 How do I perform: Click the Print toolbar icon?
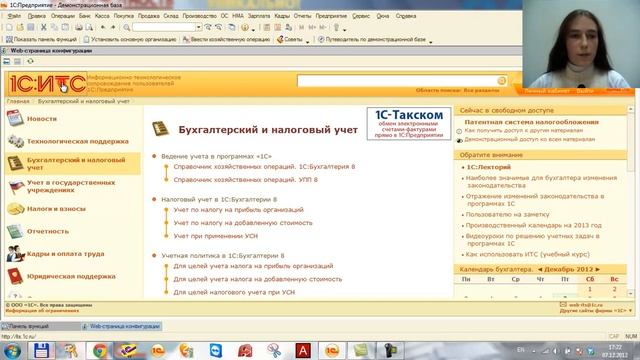coord(78,27)
